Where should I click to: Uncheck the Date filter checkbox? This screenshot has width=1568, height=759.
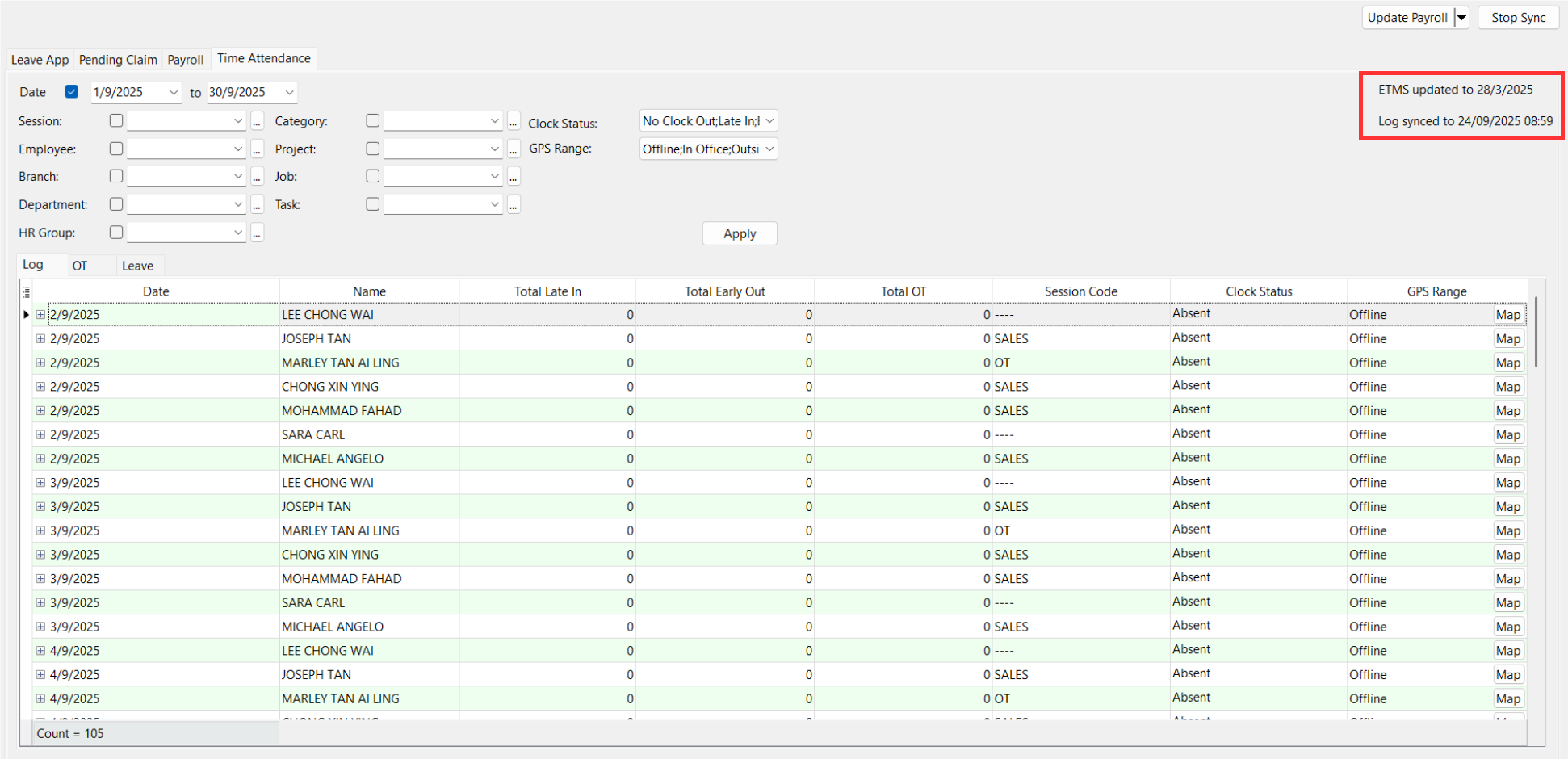click(x=72, y=92)
